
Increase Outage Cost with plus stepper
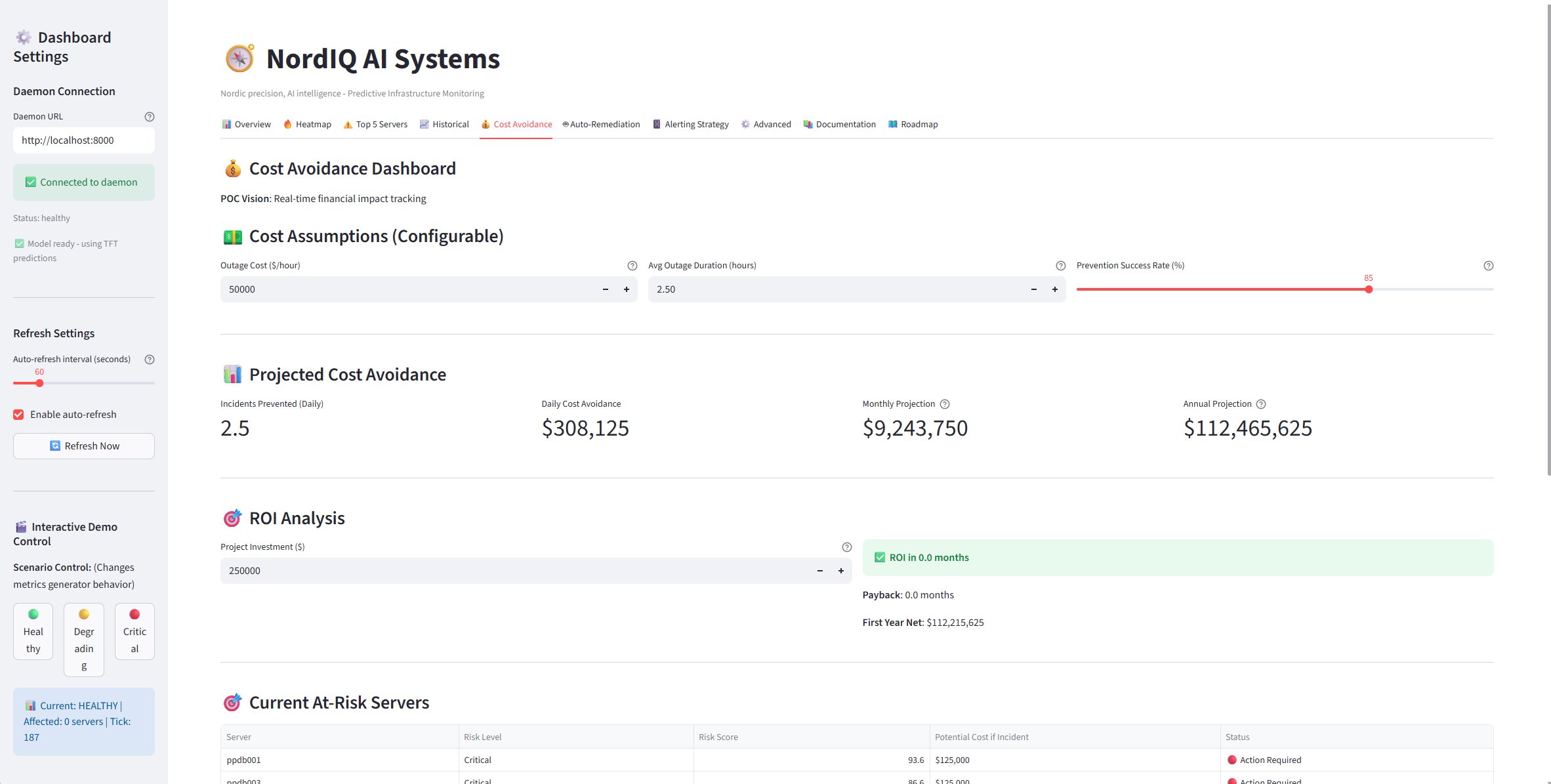pyautogui.click(x=627, y=289)
